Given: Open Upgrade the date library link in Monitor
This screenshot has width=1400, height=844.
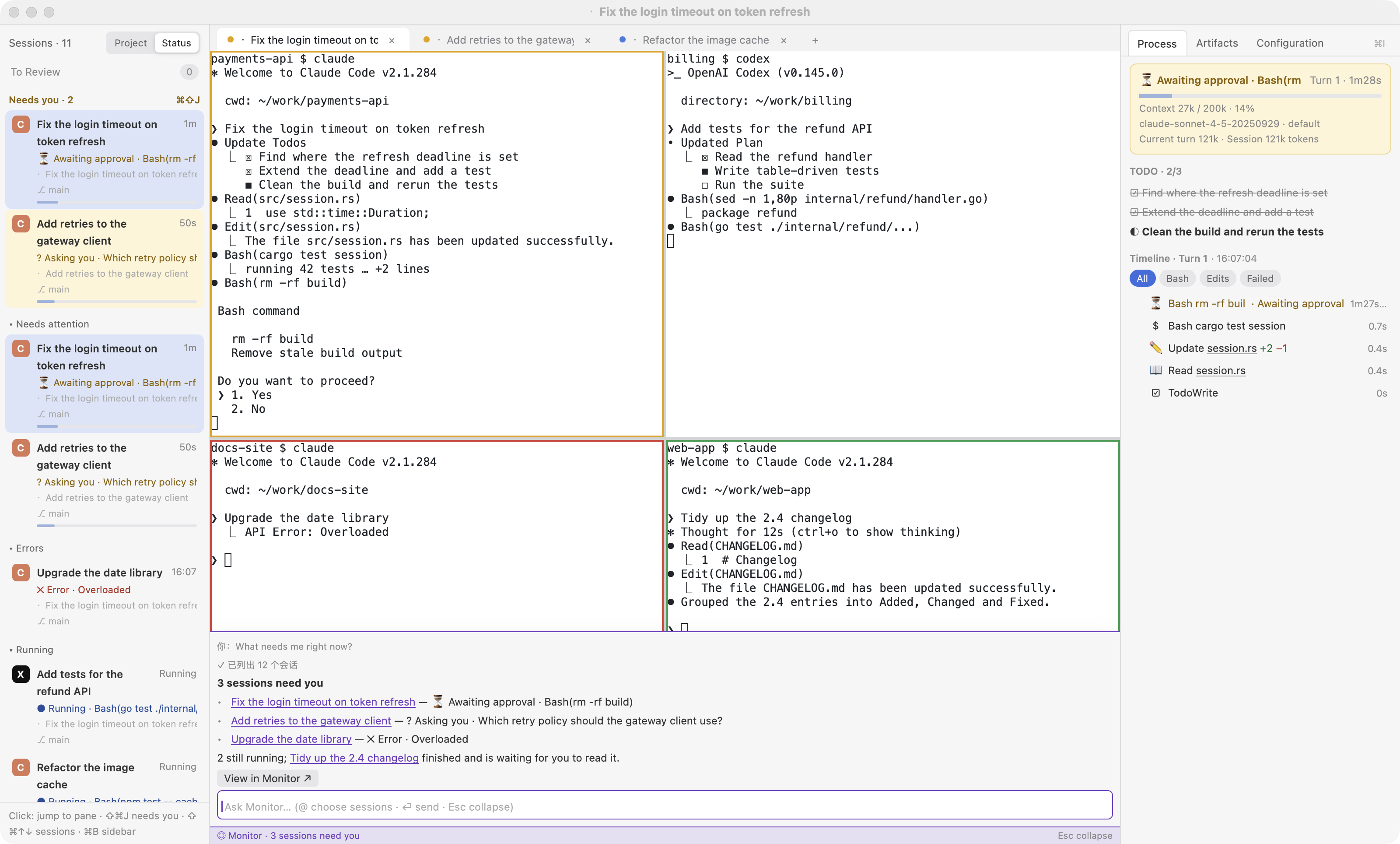Looking at the screenshot, I should (x=291, y=739).
